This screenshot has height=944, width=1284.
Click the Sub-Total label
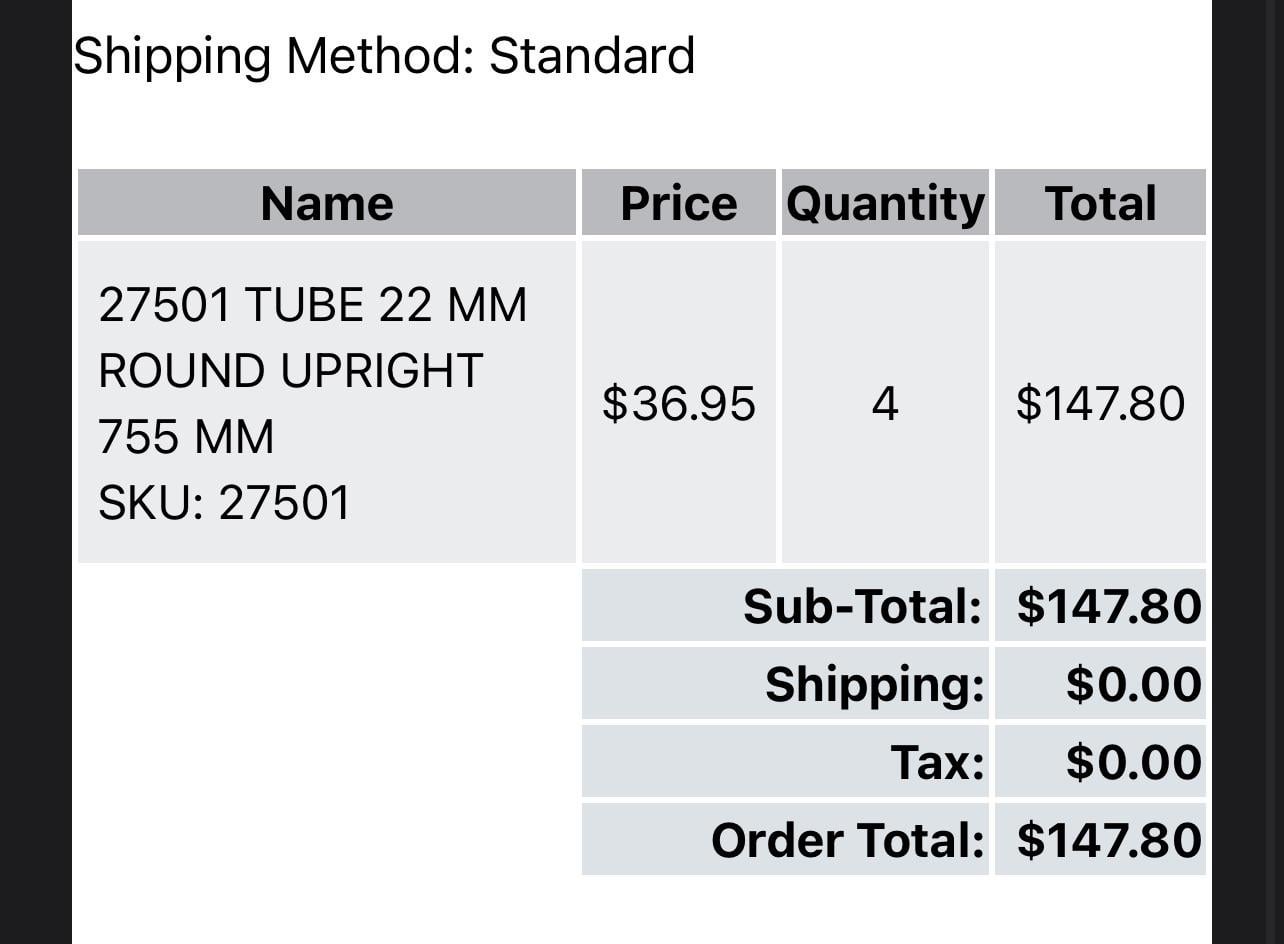point(862,606)
